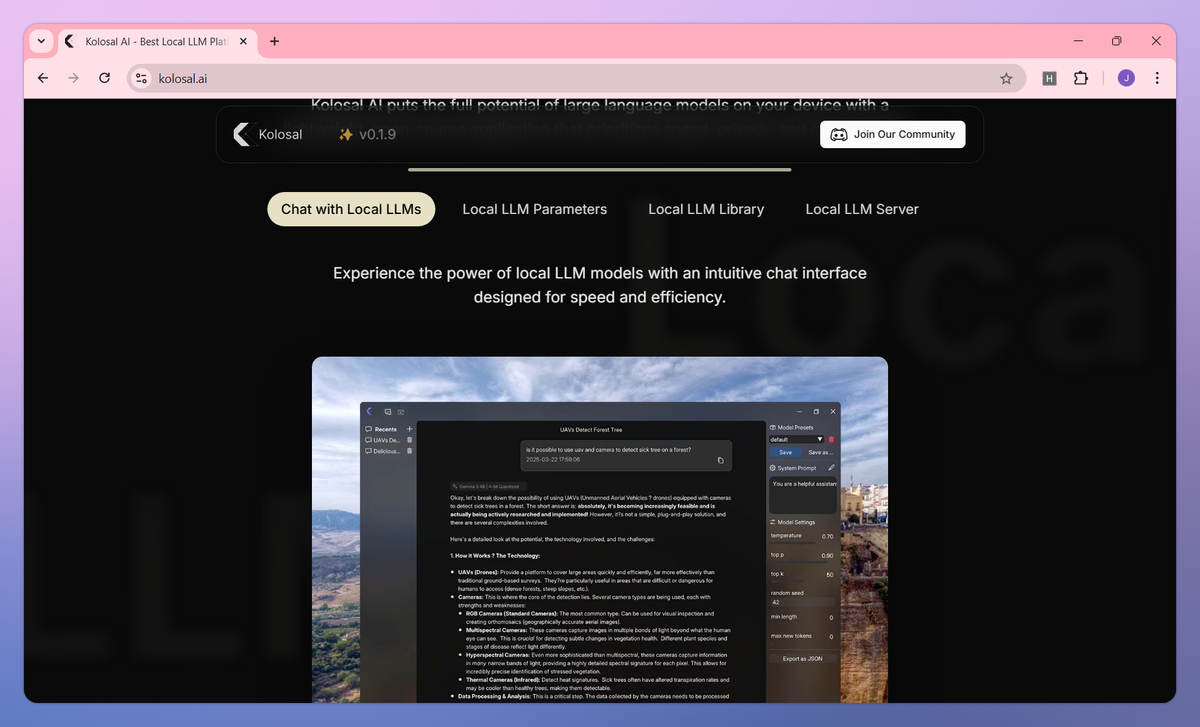
Task: Open the H extension icon
Action: click(1049, 78)
